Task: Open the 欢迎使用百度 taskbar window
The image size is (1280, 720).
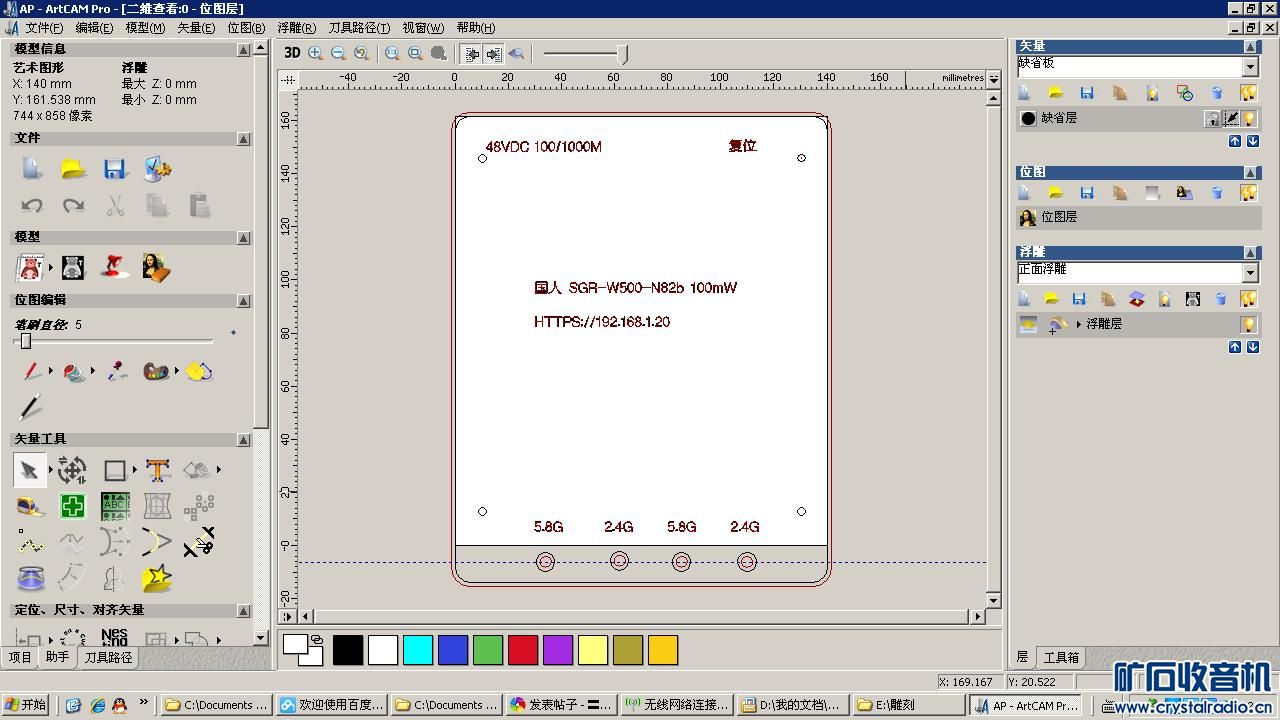Action: [x=332, y=705]
